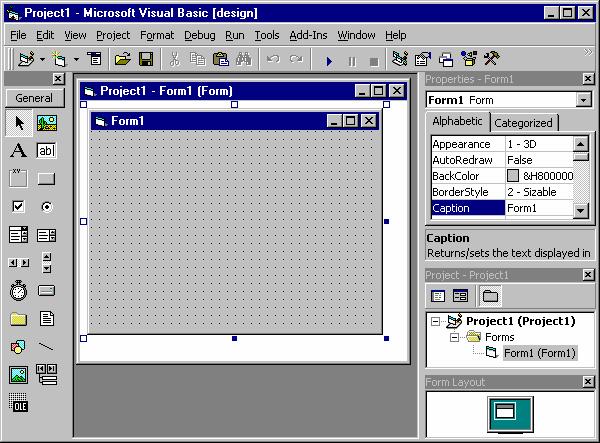
Task: Select the Caption property row
Action: point(502,208)
